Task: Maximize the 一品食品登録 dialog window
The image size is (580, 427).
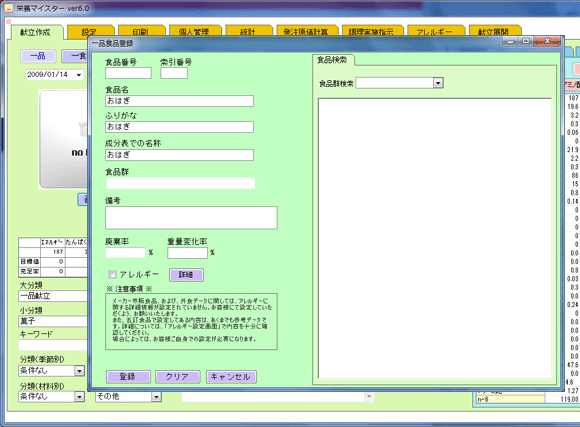Action: point(526,42)
